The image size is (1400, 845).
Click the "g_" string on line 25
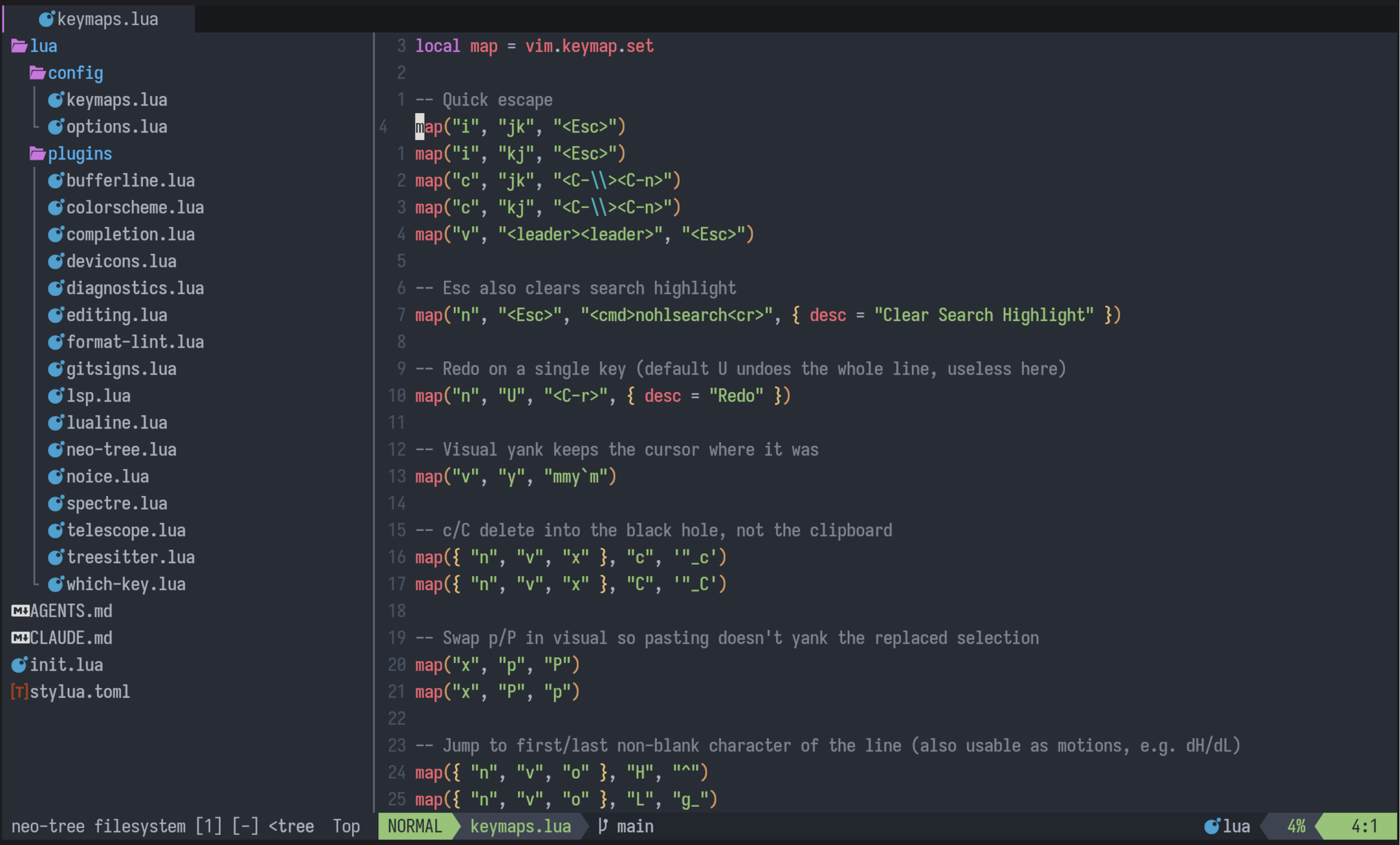point(690,800)
